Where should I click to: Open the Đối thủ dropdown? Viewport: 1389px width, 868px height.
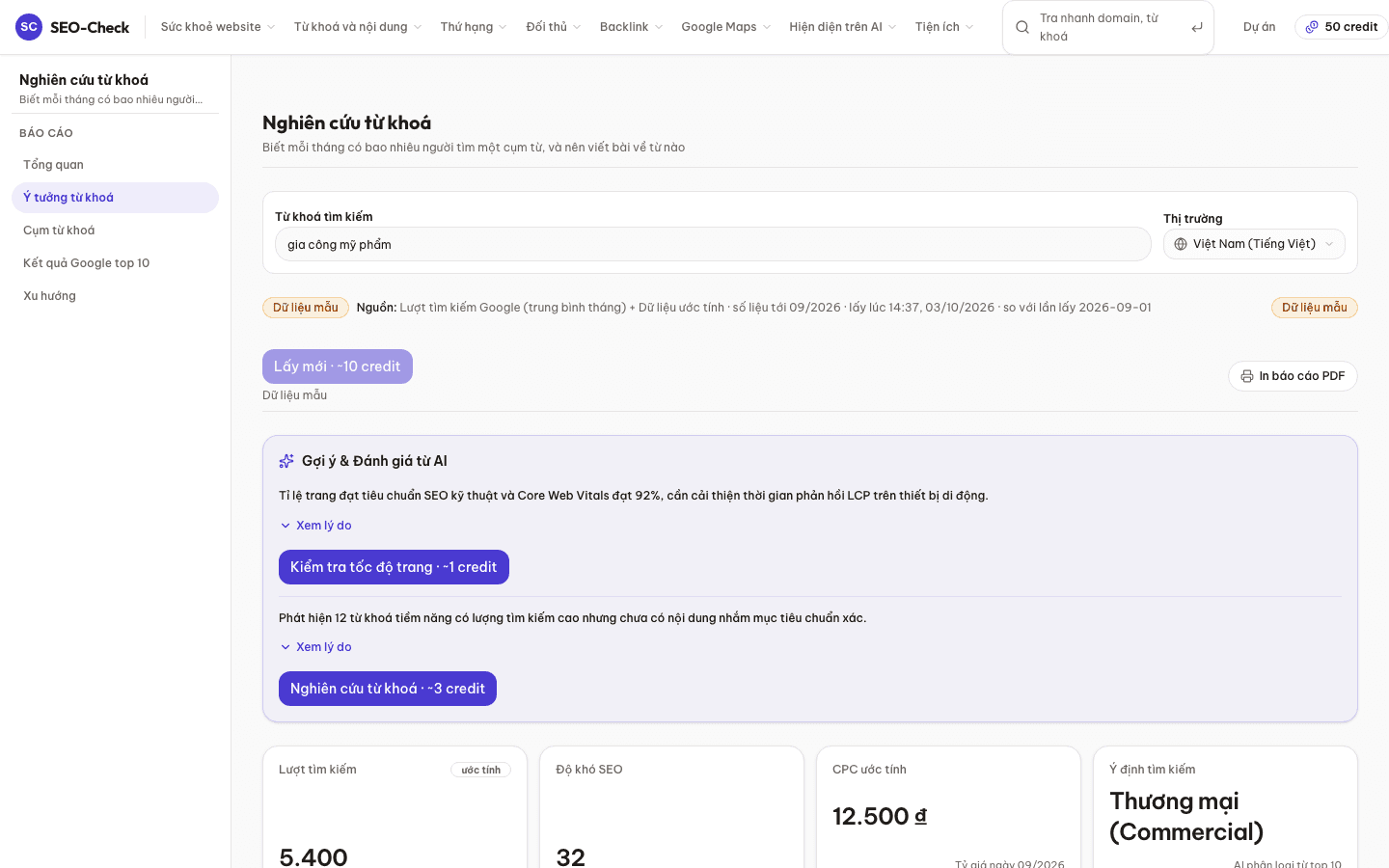pyautogui.click(x=554, y=27)
